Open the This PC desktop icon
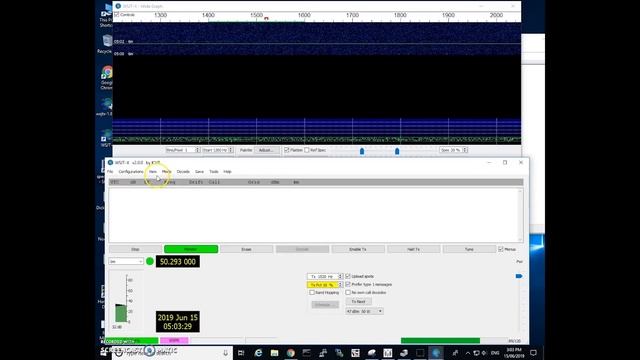This screenshot has width=640, height=360. pyautogui.click(x=107, y=16)
